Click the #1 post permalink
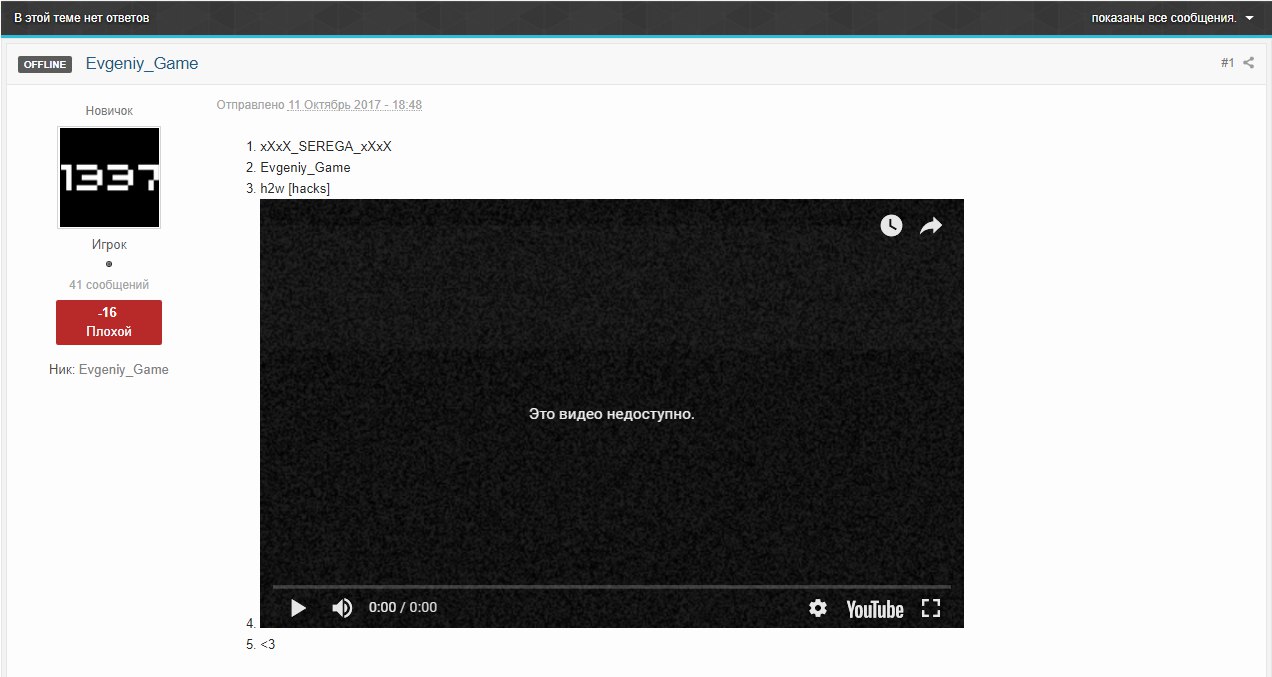 click(1227, 63)
